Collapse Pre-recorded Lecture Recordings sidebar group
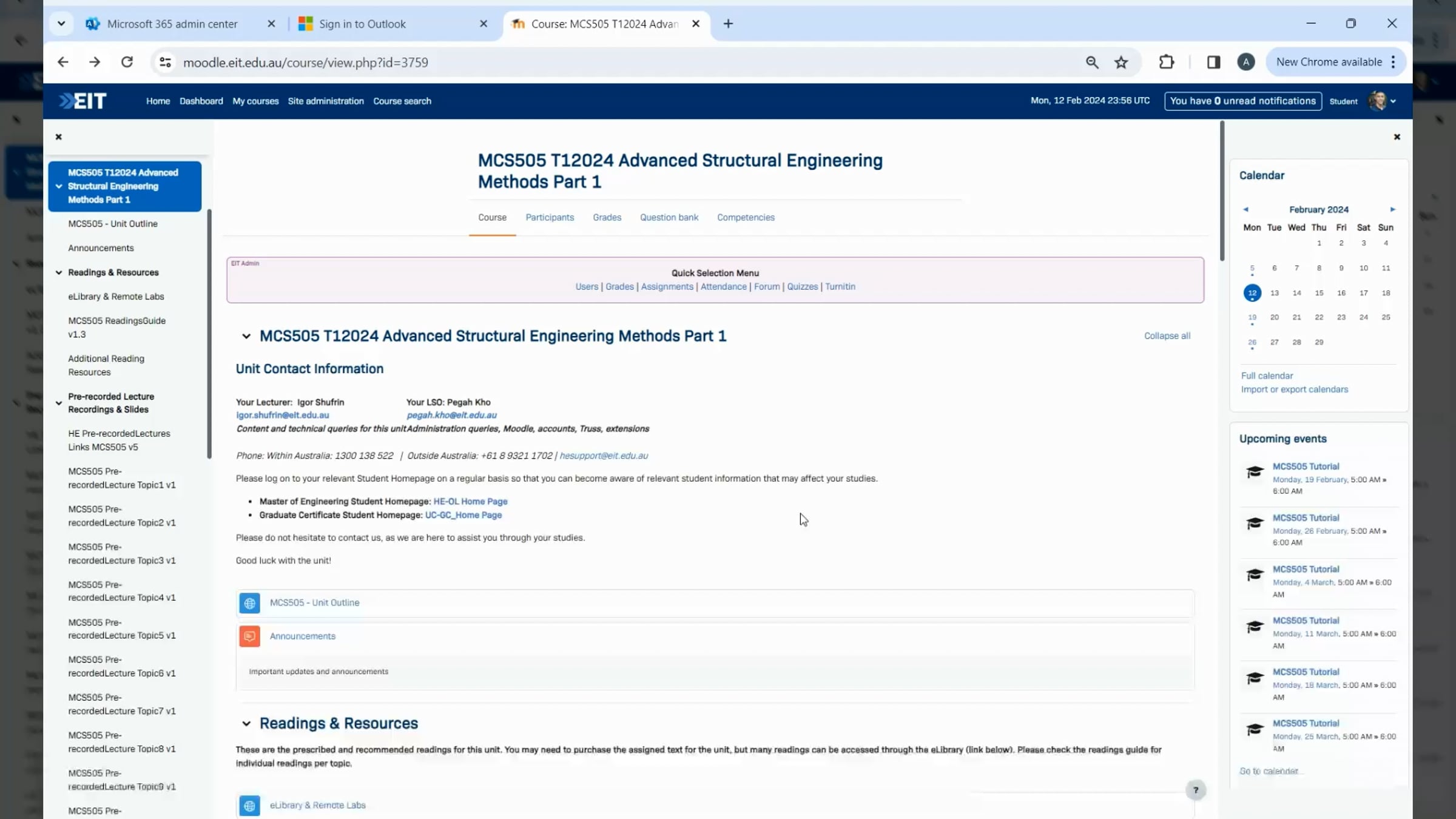This screenshot has height=819, width=1456. point(59,403)
